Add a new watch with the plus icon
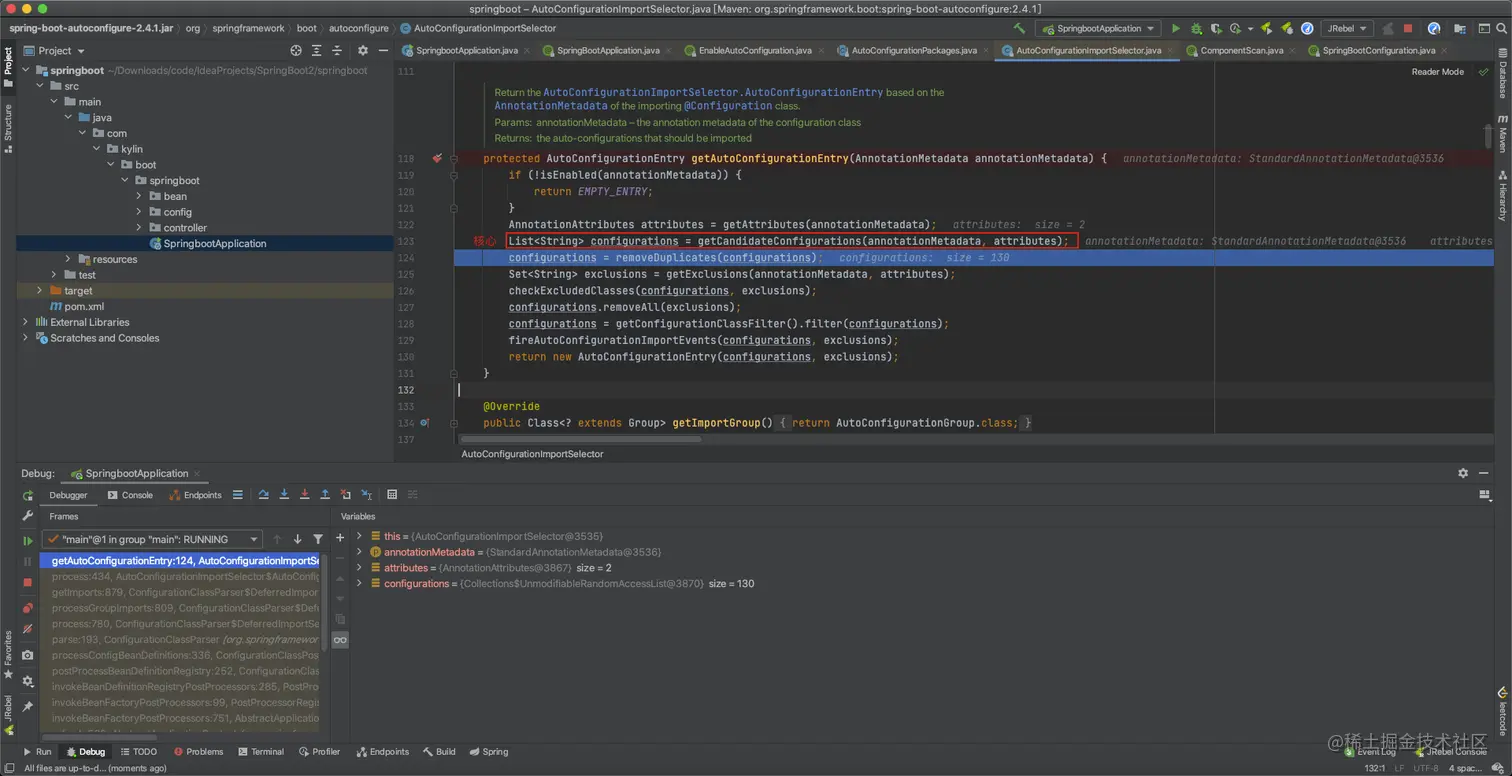The image size is (1512, 776). [340, 538]
